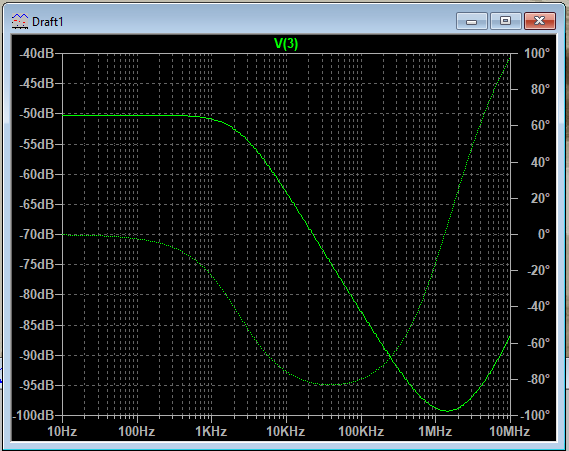This screenshot has height=451, width=569.
Task: Click the 0° phase axis label
Action: pyautogui.click(x=544, y=234)
